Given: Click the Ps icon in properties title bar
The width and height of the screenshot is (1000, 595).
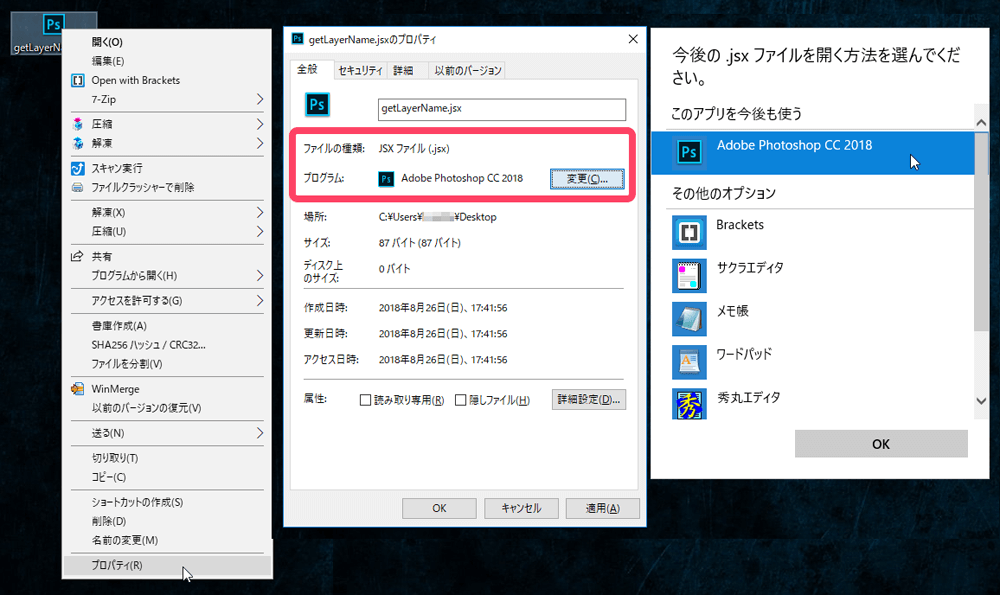Looking at the screenshot, I should click(x=297, y=39).
